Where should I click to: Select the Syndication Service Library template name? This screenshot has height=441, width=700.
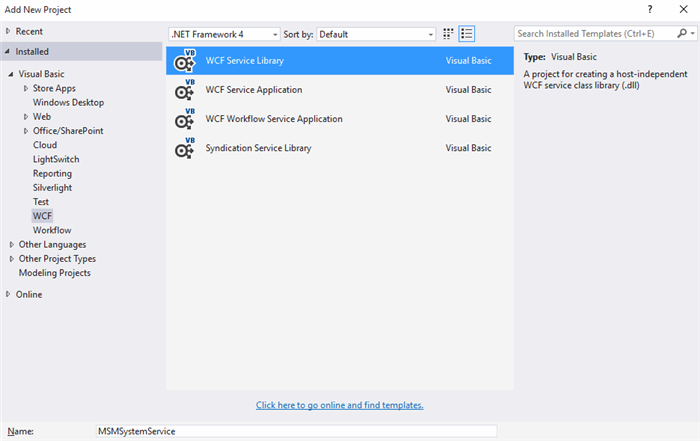point(258,148)
